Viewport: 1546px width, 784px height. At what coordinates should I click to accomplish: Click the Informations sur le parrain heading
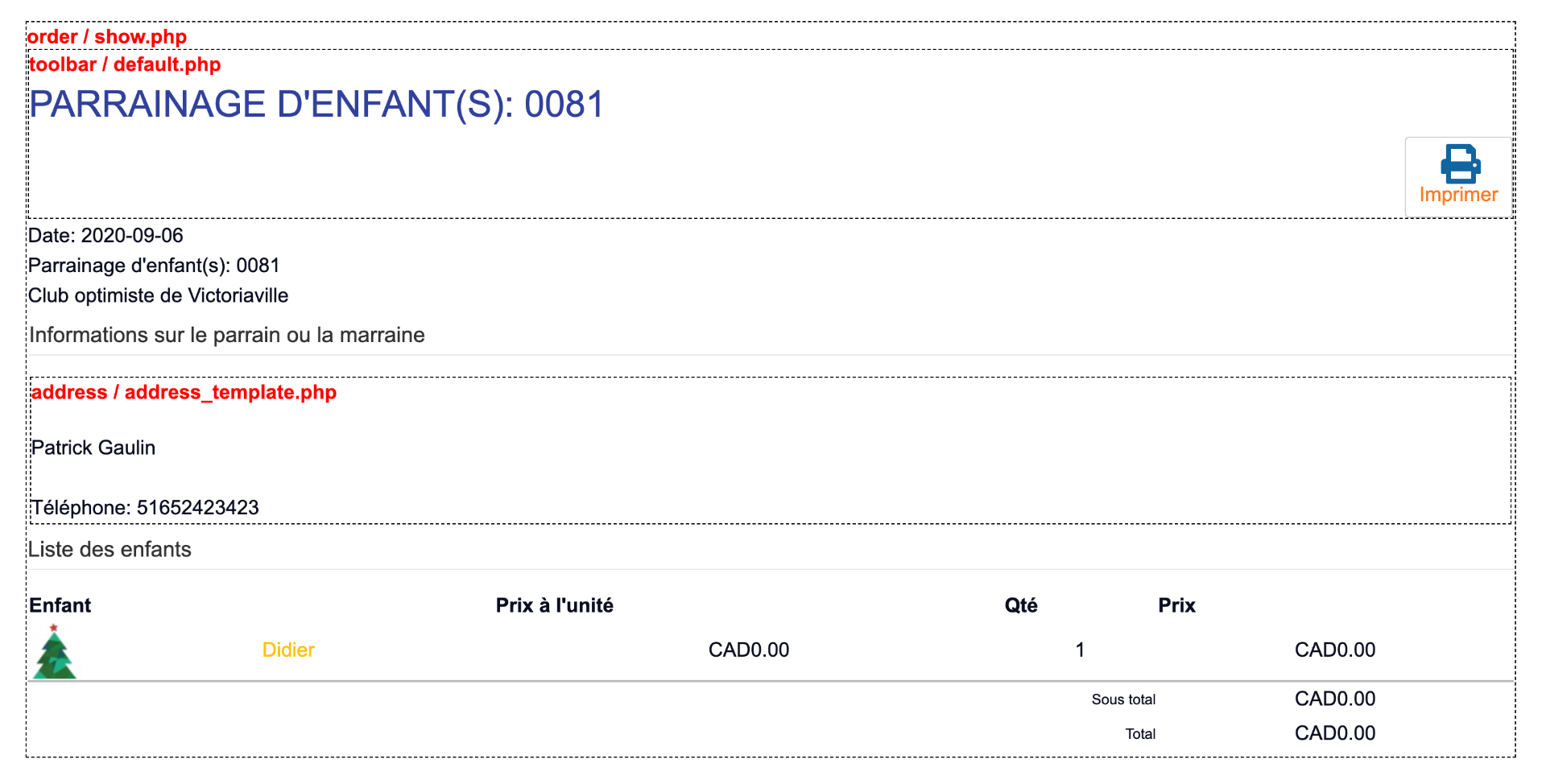click(226, 335)
